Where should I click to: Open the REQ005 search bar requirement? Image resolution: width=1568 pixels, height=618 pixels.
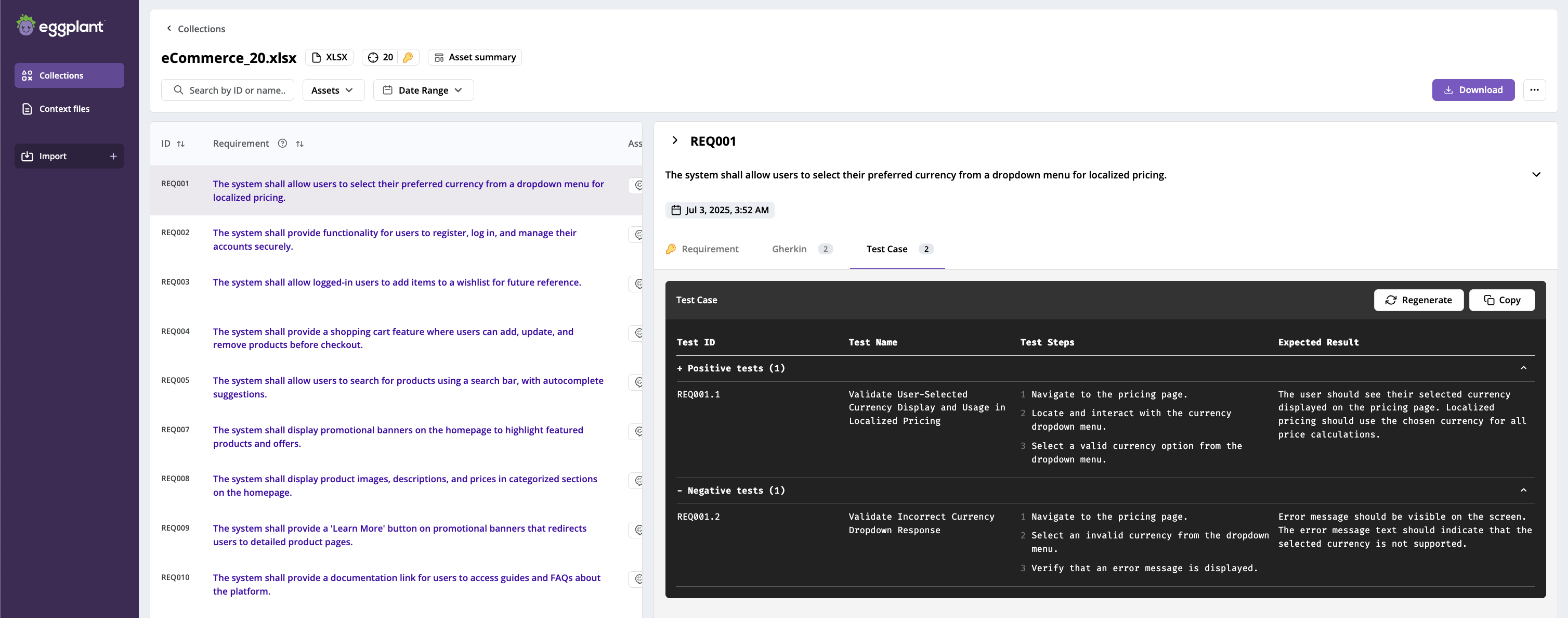[x=408, y=387]
